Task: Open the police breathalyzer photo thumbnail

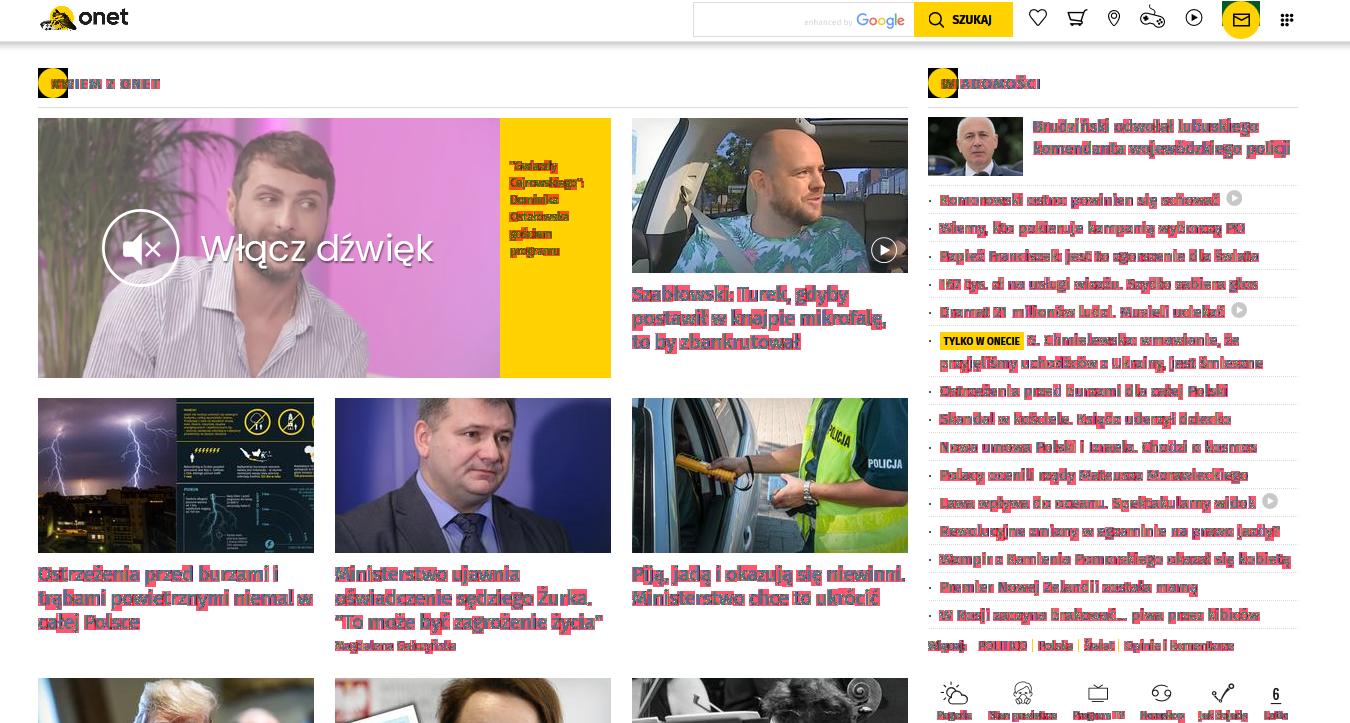Action: click(770, 475)
